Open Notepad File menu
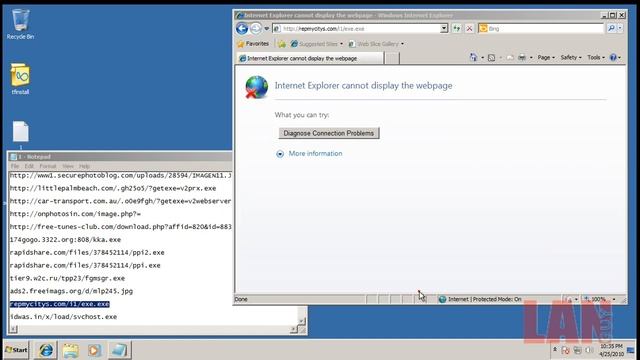 [x=15, y=166]
